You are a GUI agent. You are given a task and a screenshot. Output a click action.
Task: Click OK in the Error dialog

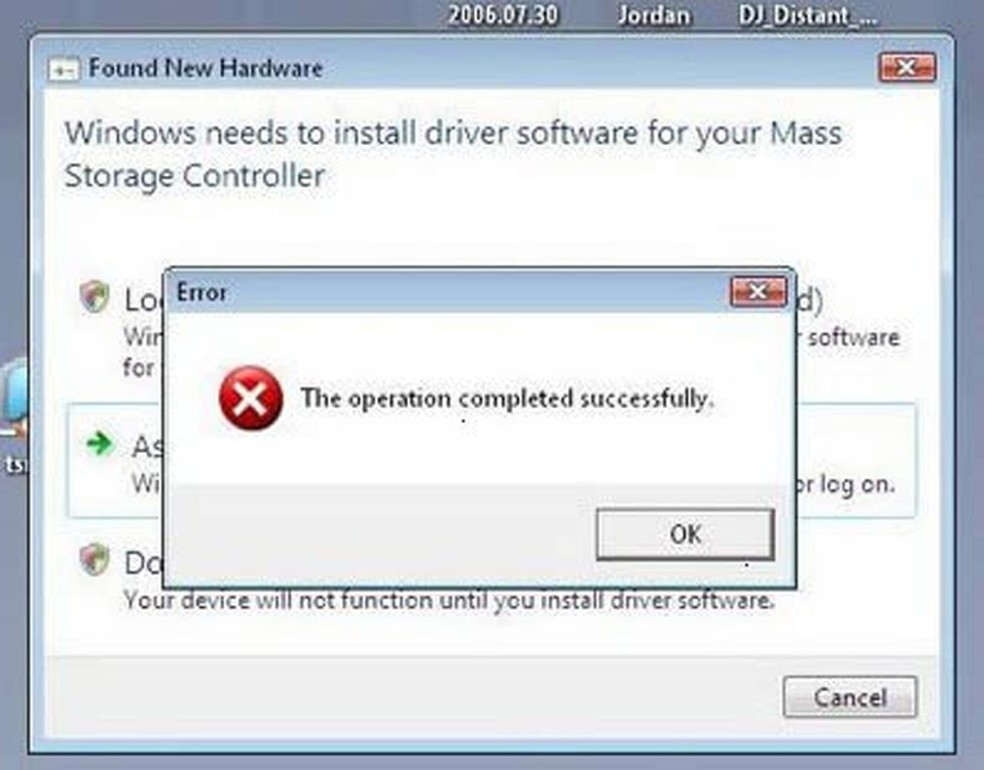pos(685,534)
